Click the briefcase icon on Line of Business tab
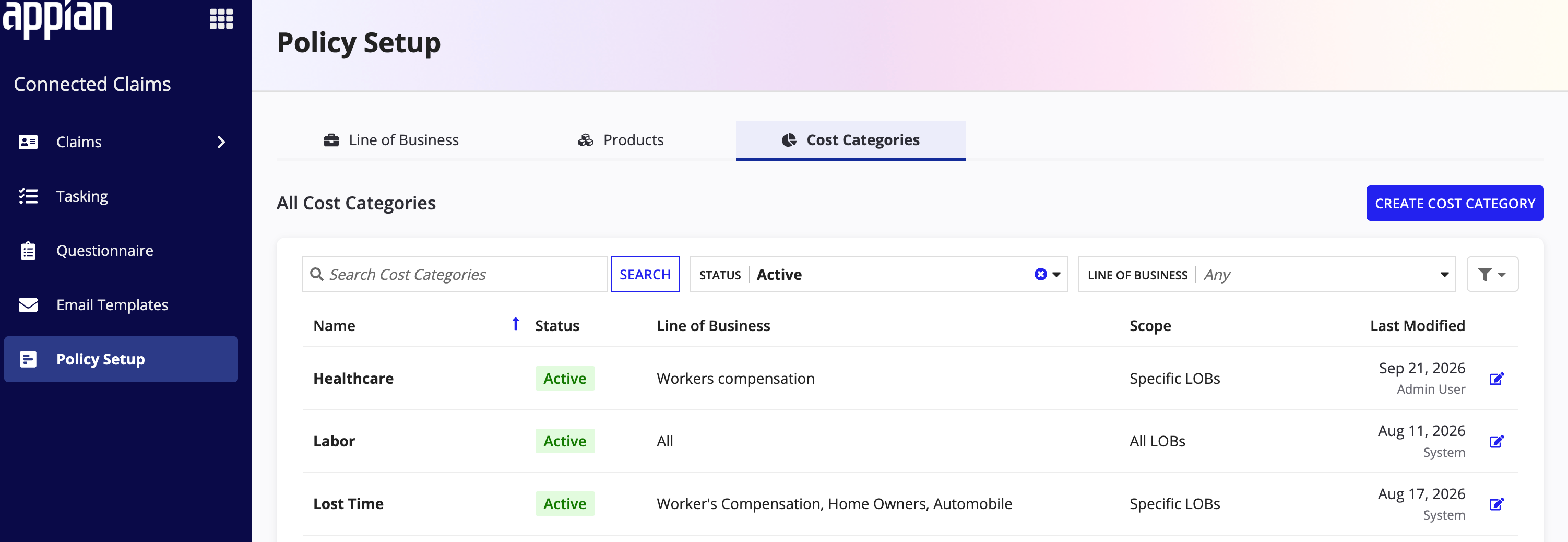The height and width of the screenshot is (542, 1568). pyautogui.click(x=331, y=140)
